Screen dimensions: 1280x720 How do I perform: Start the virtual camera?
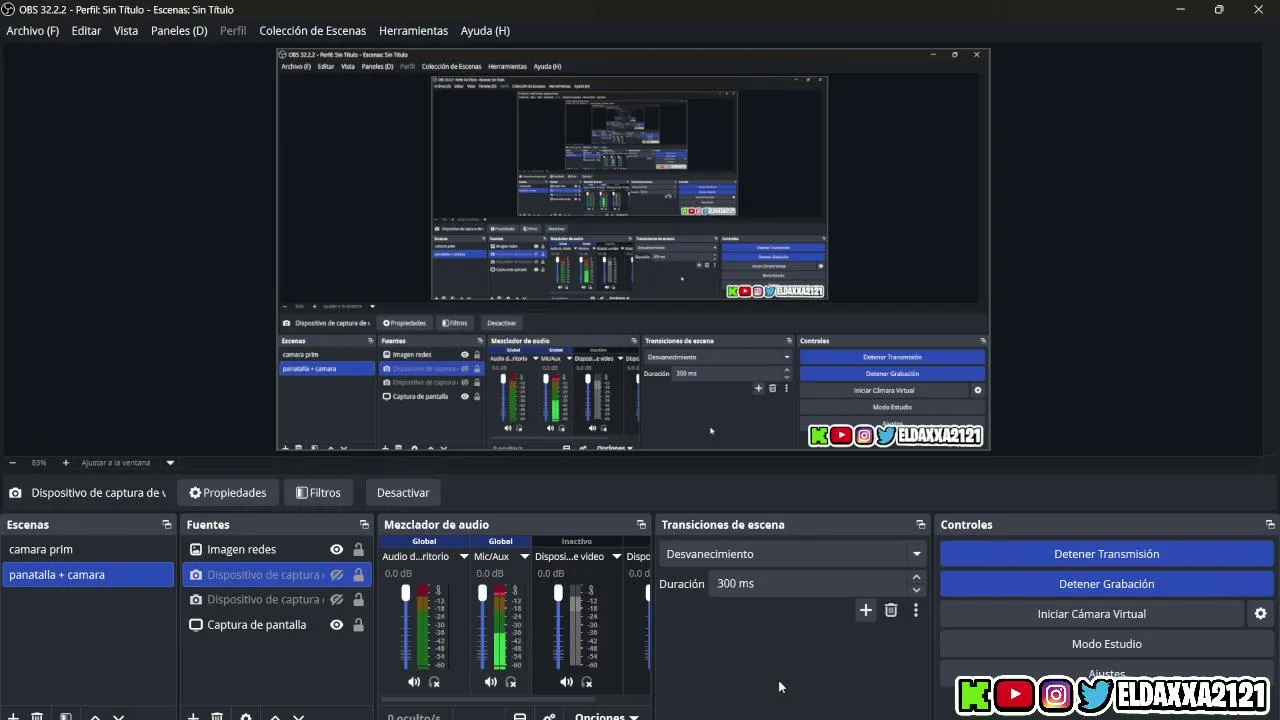pos(1092,614)
